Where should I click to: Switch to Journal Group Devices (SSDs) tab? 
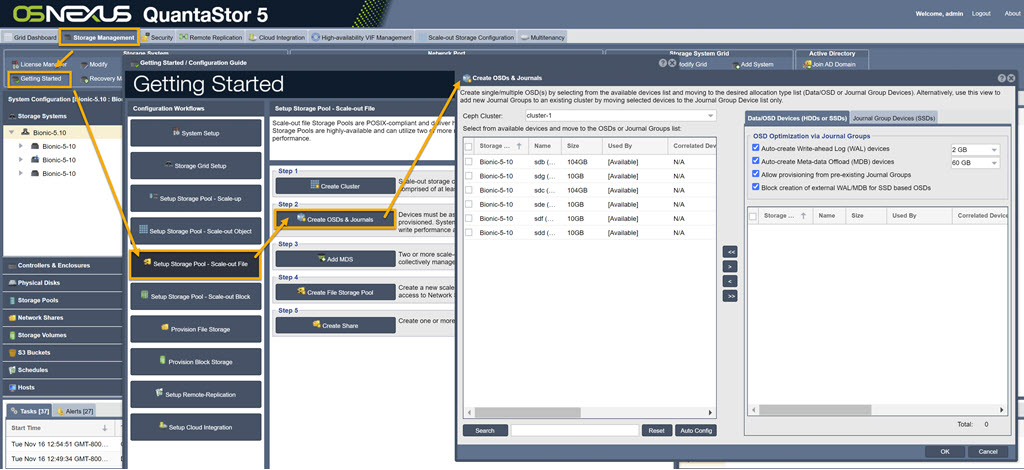893,118
